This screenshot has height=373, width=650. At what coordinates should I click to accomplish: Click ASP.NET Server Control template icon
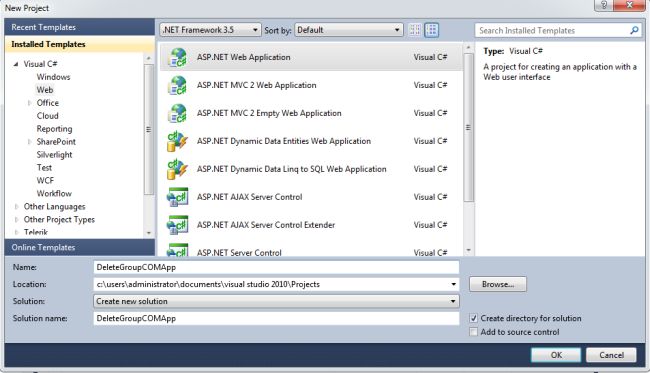point(177,250)
